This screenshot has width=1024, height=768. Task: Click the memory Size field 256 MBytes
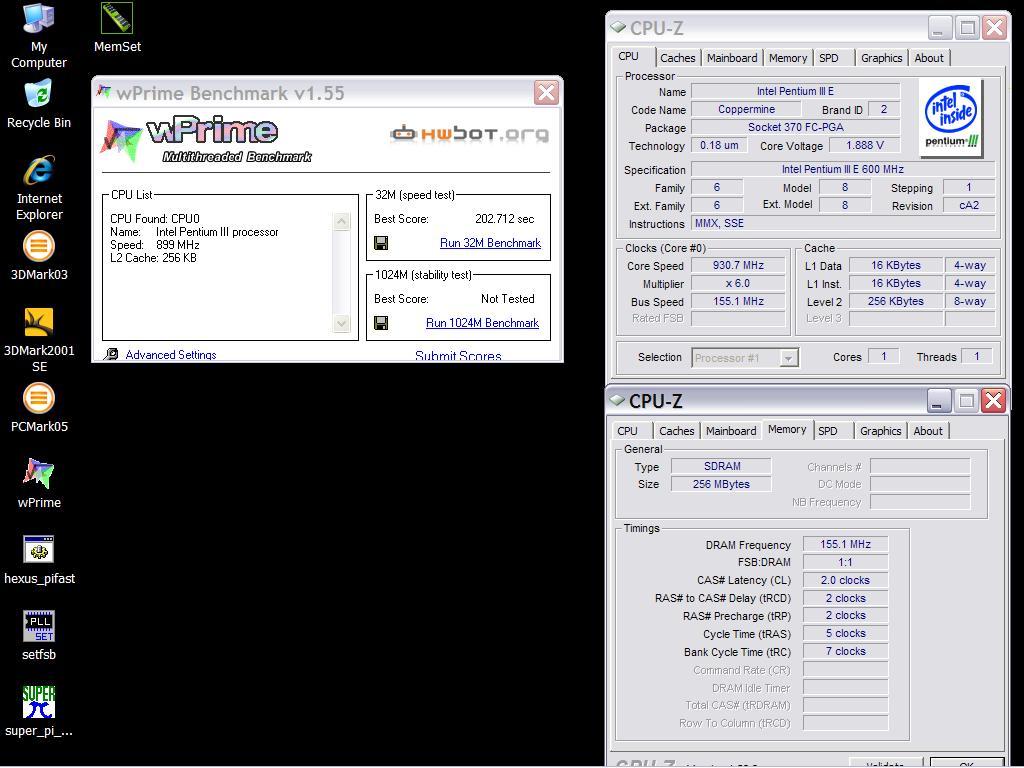pos(722,484)
